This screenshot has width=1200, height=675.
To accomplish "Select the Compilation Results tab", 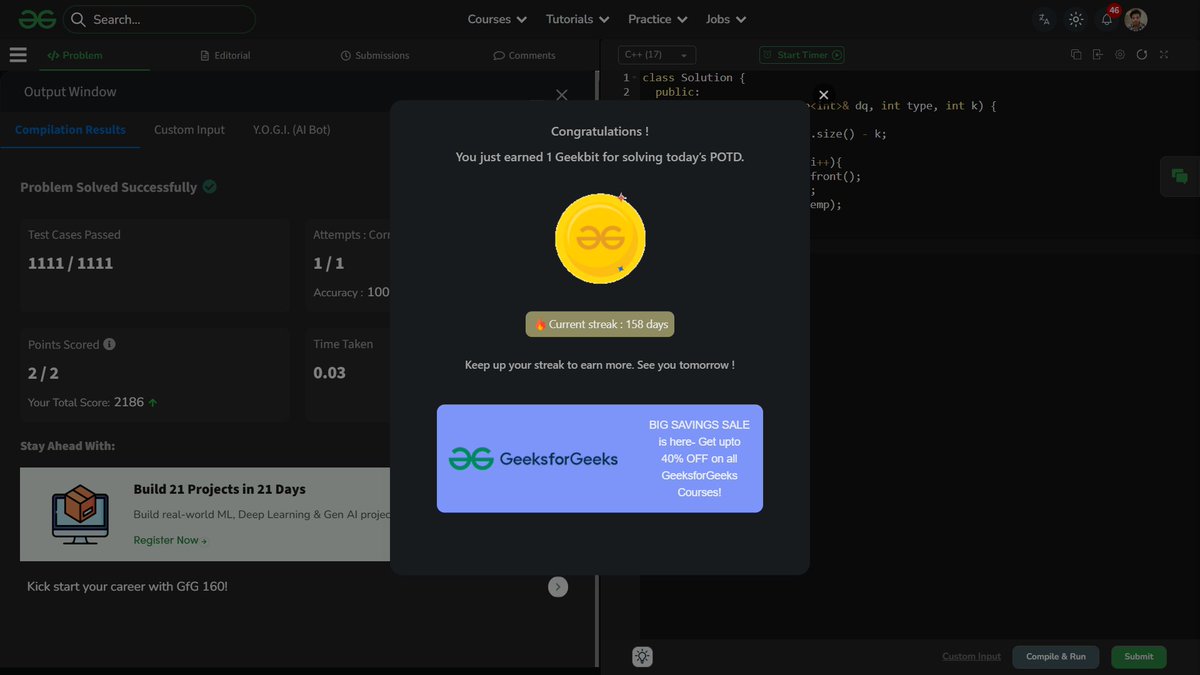I will 70,130.
